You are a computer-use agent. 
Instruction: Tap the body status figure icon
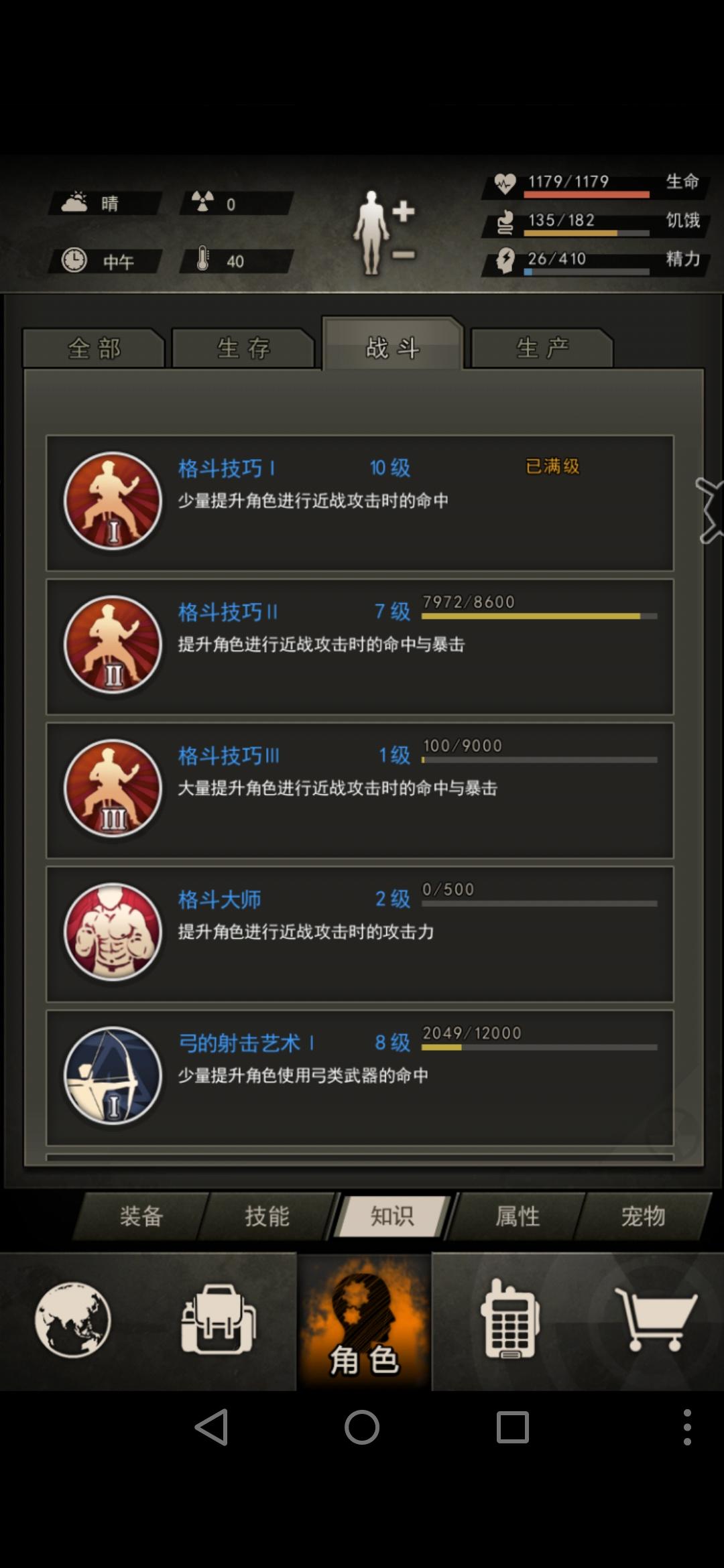click(x=385, y=232)
